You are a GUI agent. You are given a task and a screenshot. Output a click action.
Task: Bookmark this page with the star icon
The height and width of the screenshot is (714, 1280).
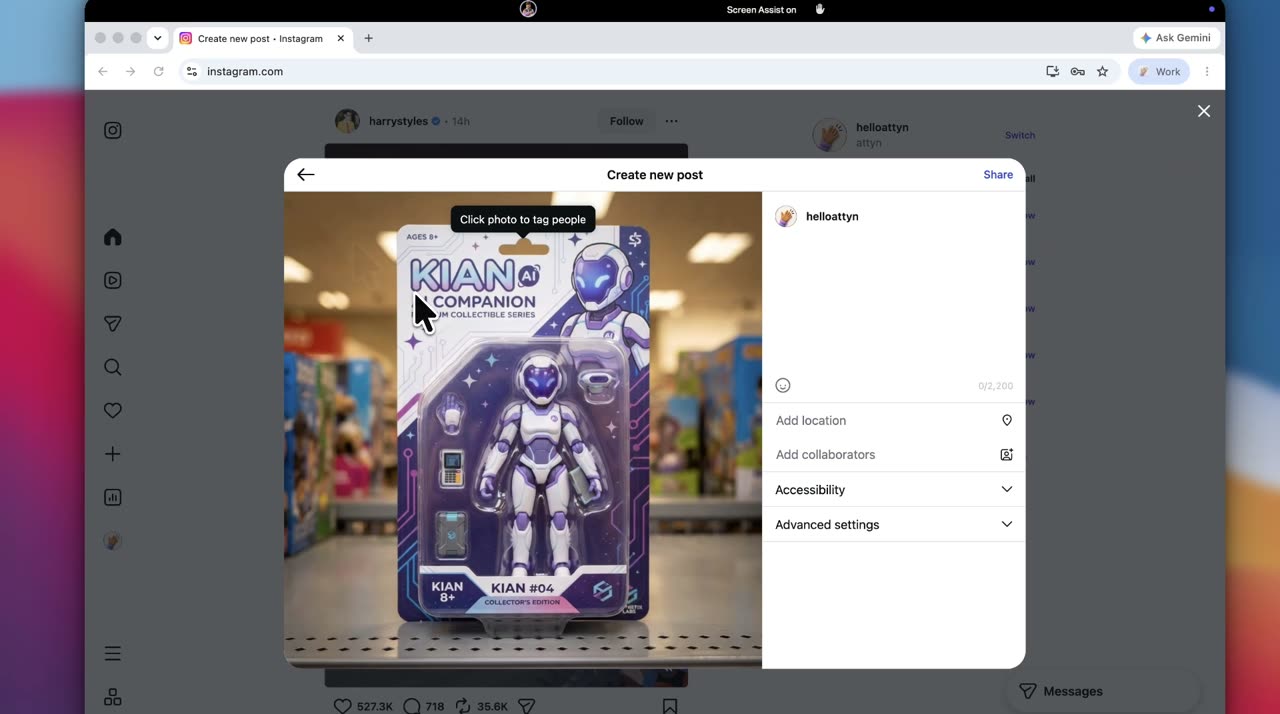point(1102,71)
